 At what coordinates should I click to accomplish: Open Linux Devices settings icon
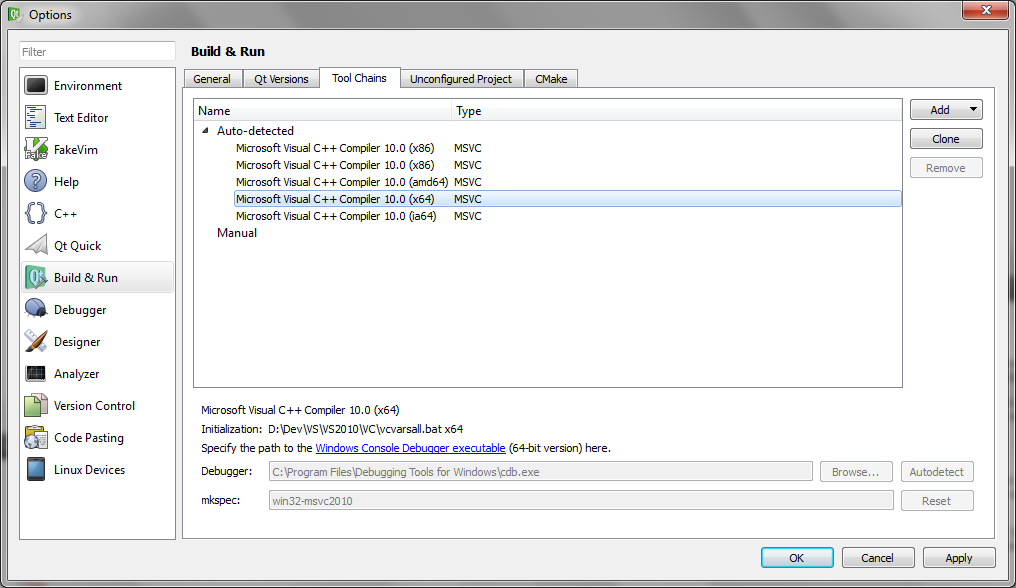(36, 470)
